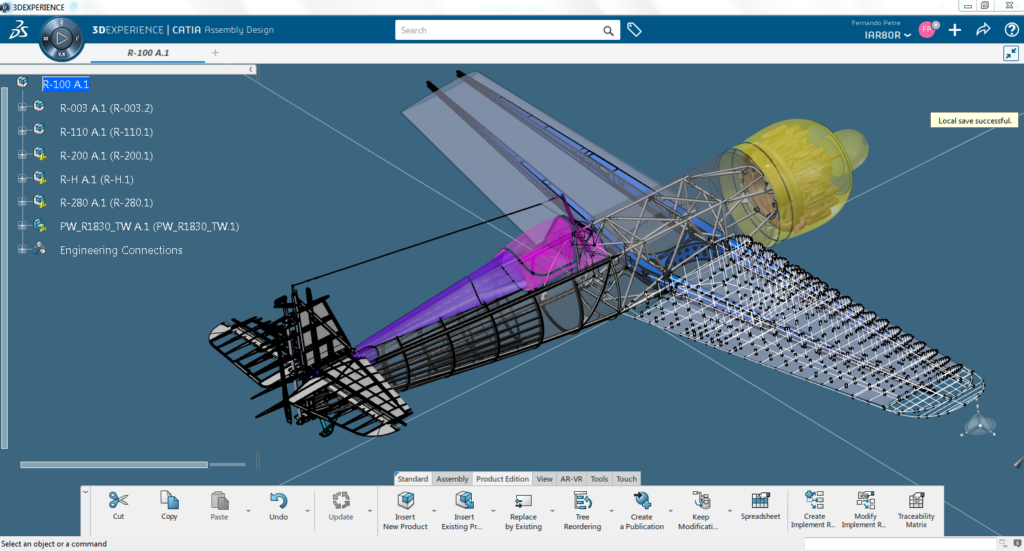Expand the R-H A.1 tree node
This screenshot has width=1024, height=551.
22,178
